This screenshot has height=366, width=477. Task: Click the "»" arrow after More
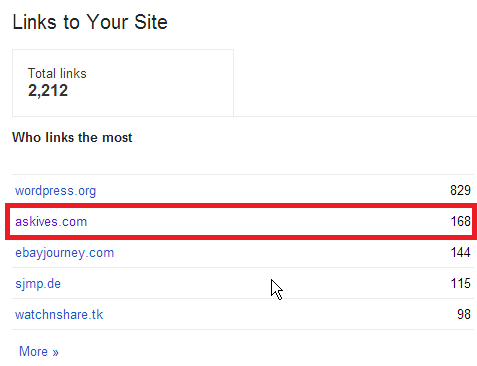point(55,352)
